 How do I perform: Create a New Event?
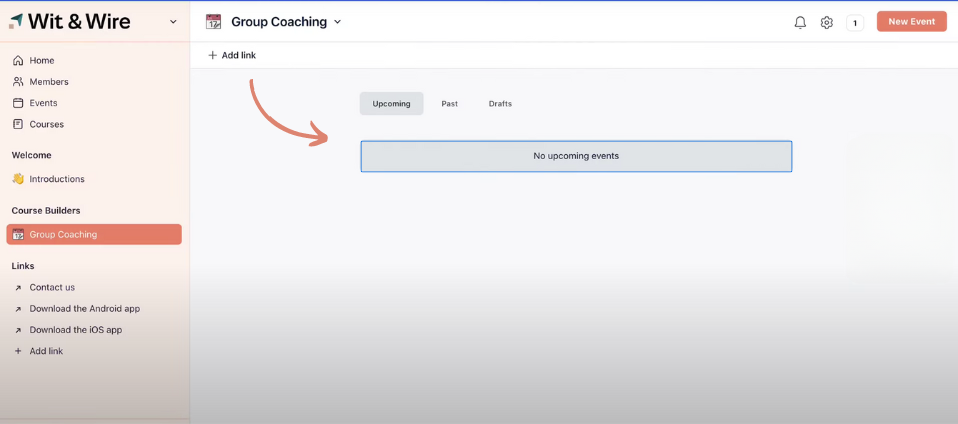tap(912, 21)
